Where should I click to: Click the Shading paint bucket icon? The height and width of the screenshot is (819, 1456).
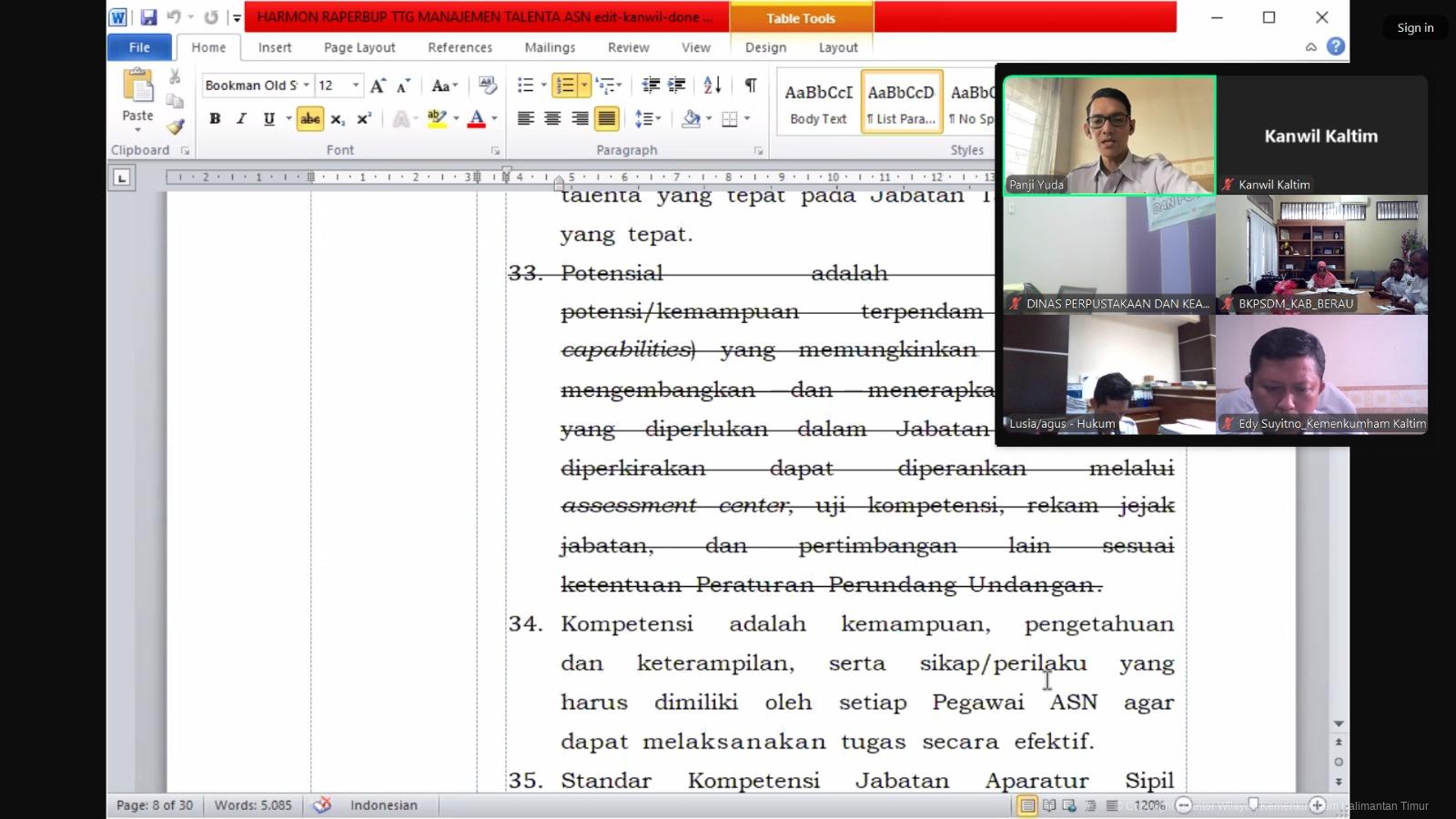[x=692, y=118]
